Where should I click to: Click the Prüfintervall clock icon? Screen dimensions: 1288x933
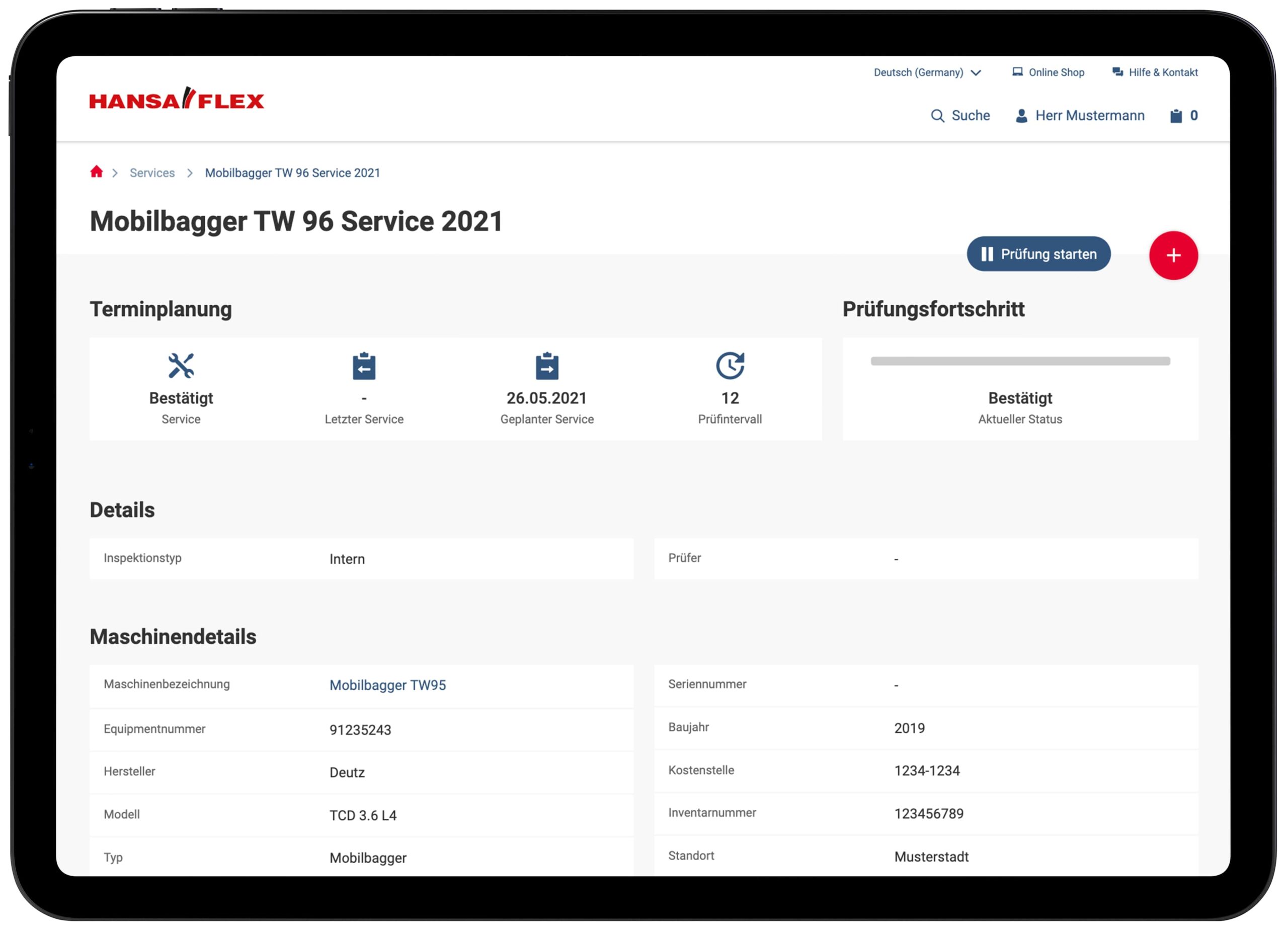pyautogui.click(x=730, y=366)
